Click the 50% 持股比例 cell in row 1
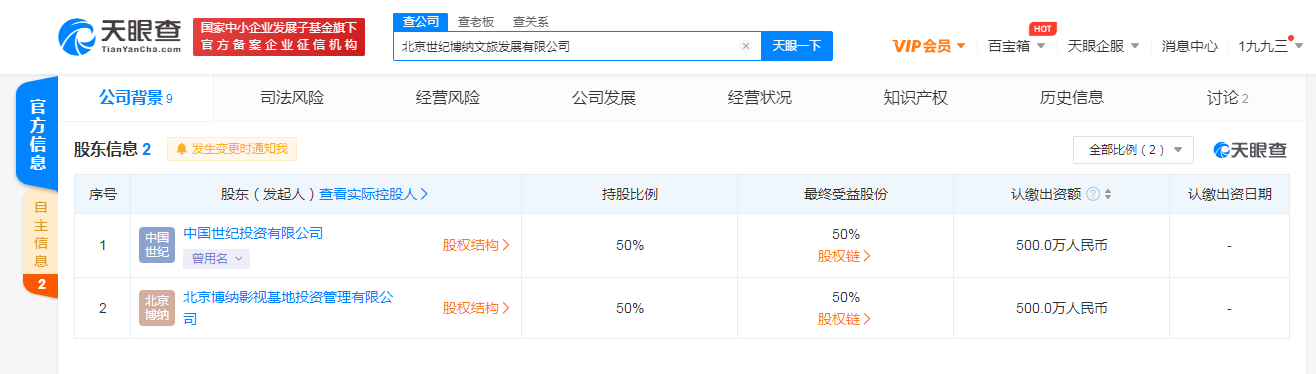Screen dimensions: 1316x374 coord(629,245)
